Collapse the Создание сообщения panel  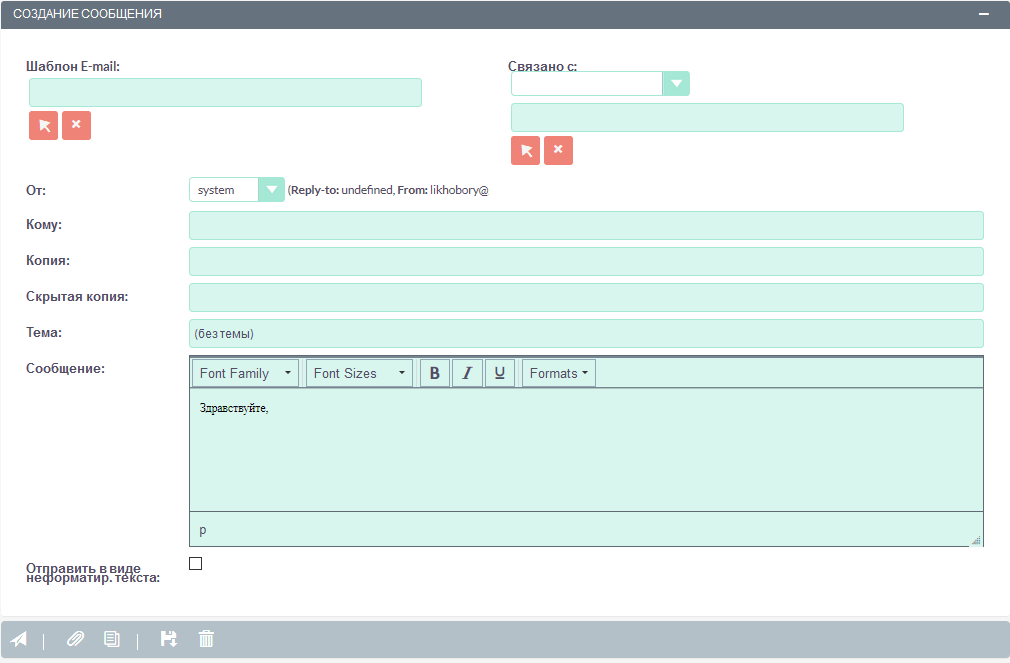[x=983, y=15]
